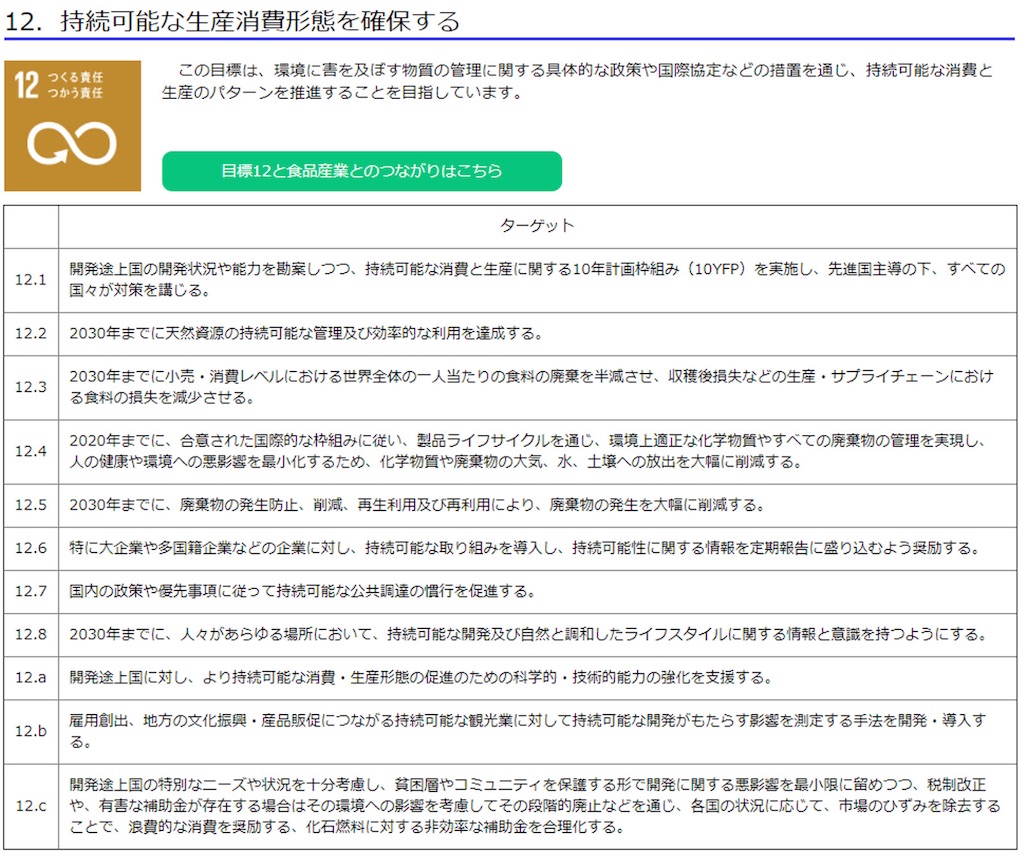Click the heading 12. 持続可能な生産消費形態を確保する
The width and height of the screenshot is (1024, 858).
pyautogui.click(x=232, y=22)
